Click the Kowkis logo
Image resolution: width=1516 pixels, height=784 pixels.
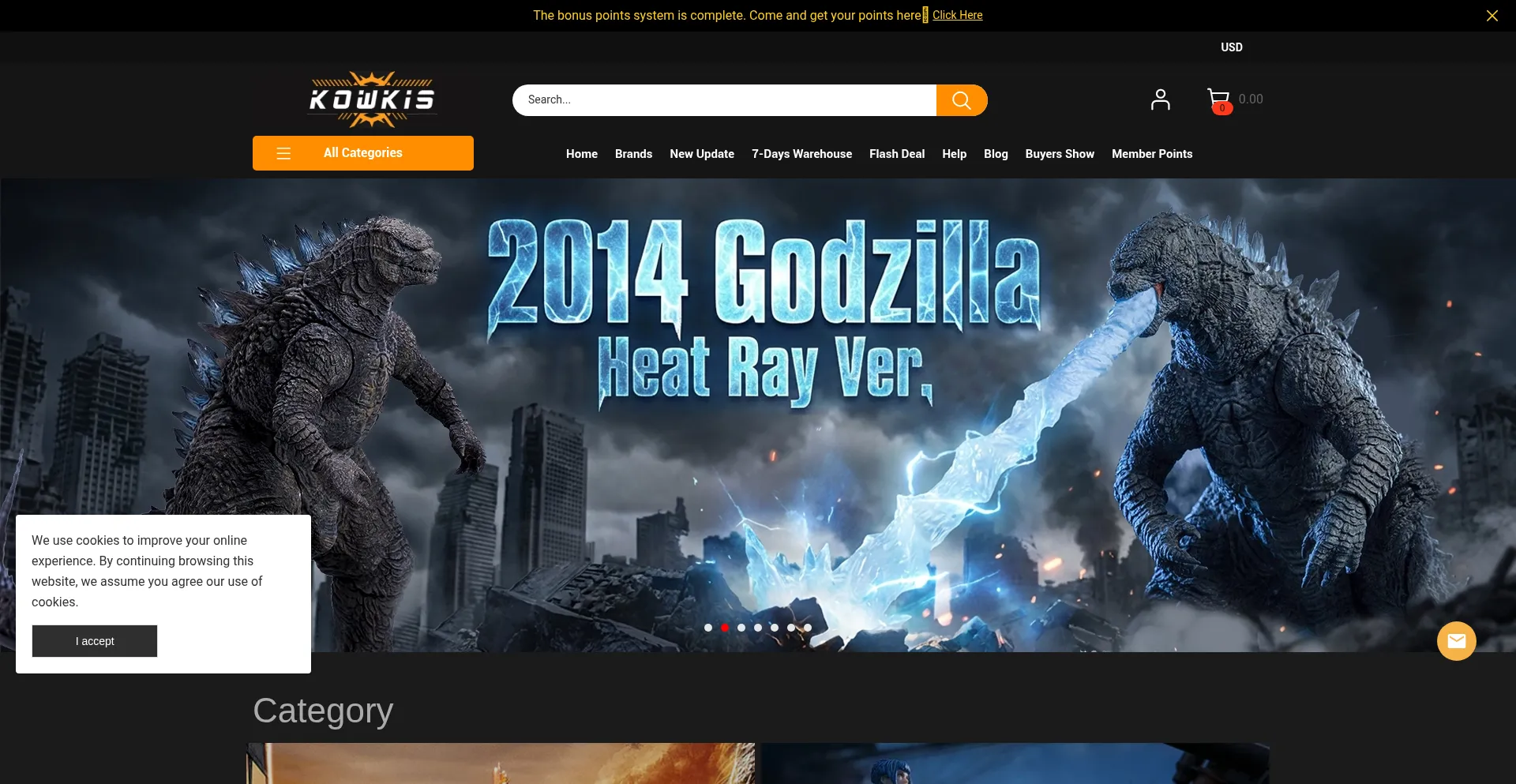[371, 99]
